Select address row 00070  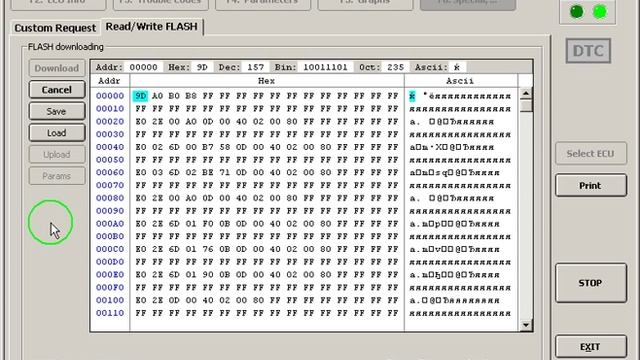coord(110,185)
